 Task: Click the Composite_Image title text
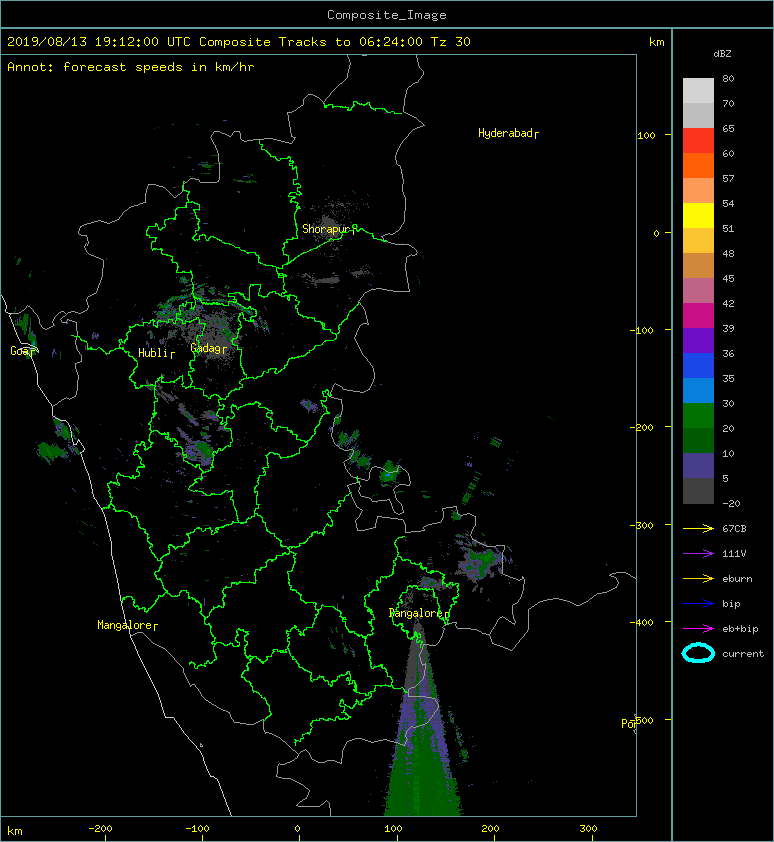387,15
